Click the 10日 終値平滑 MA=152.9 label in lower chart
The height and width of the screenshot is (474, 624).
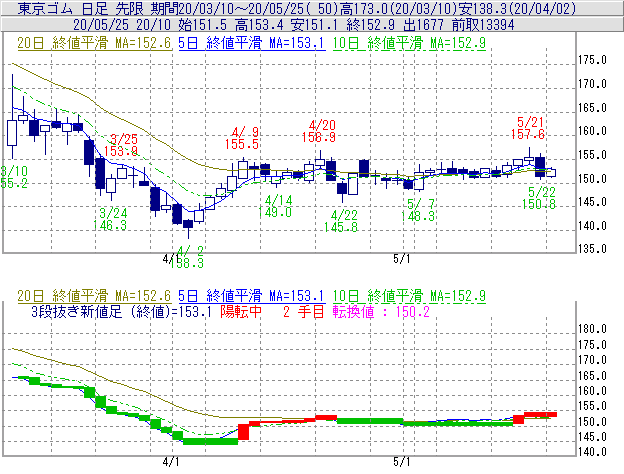pos(409,296)
